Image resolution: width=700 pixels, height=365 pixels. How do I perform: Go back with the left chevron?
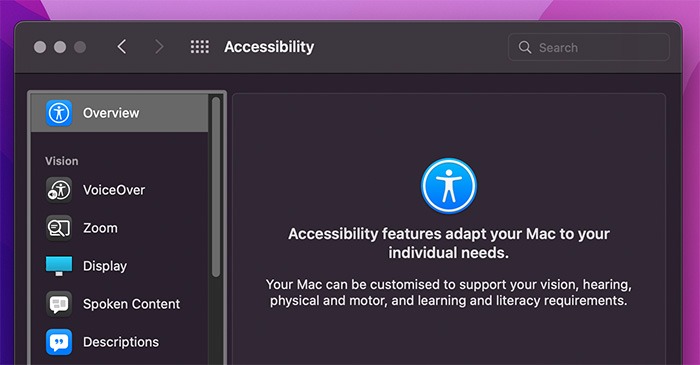[x=122, y=47]
